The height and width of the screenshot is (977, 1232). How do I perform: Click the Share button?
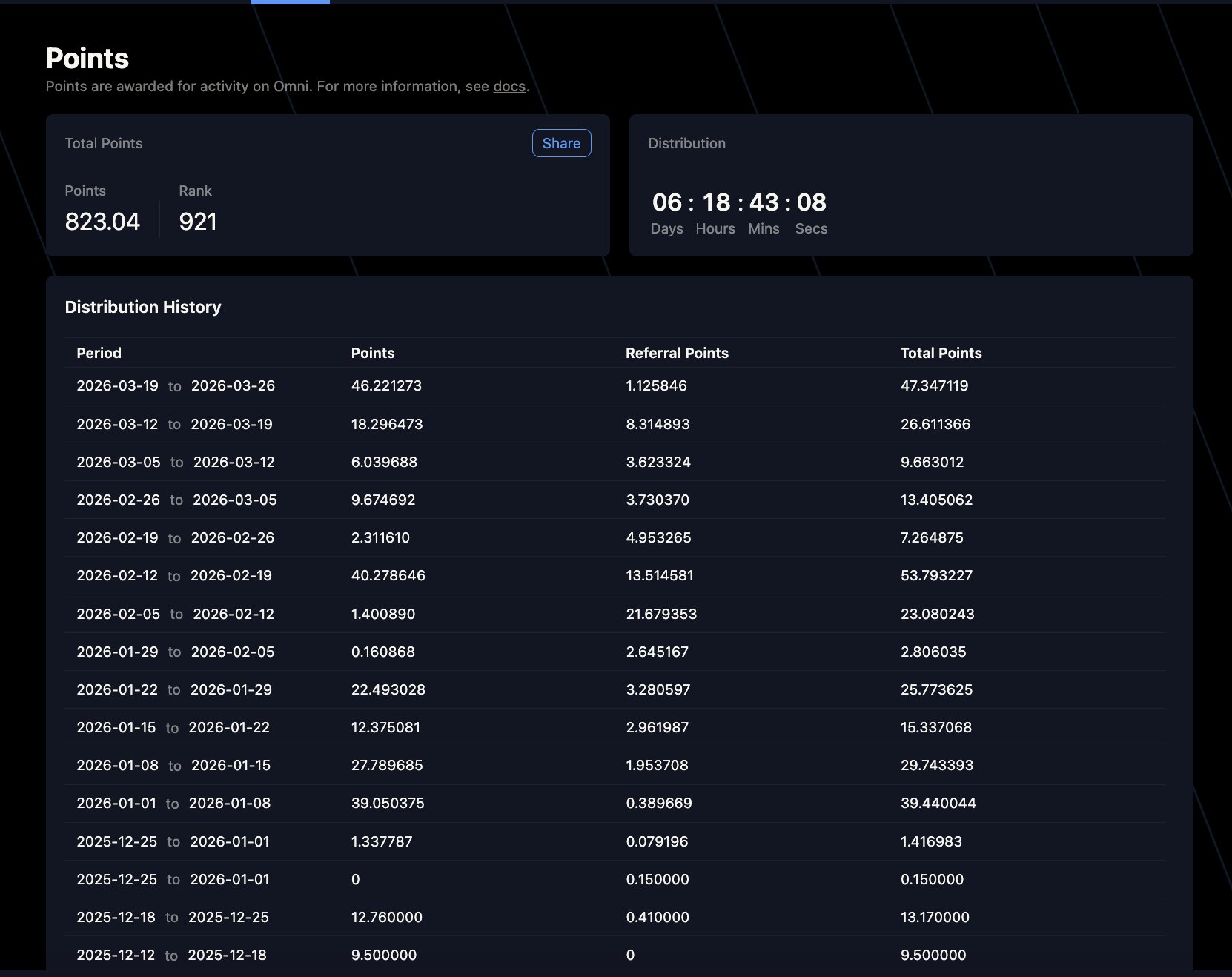pyautogui.click(x=561, y=143)
